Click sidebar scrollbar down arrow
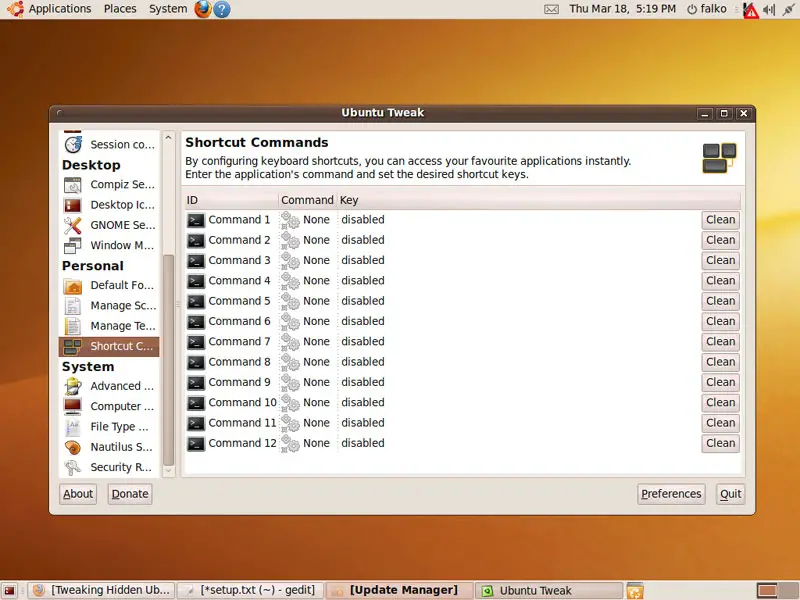Viewport: 800px width, 600px height. pyautogui.click(x=168, y=471)
